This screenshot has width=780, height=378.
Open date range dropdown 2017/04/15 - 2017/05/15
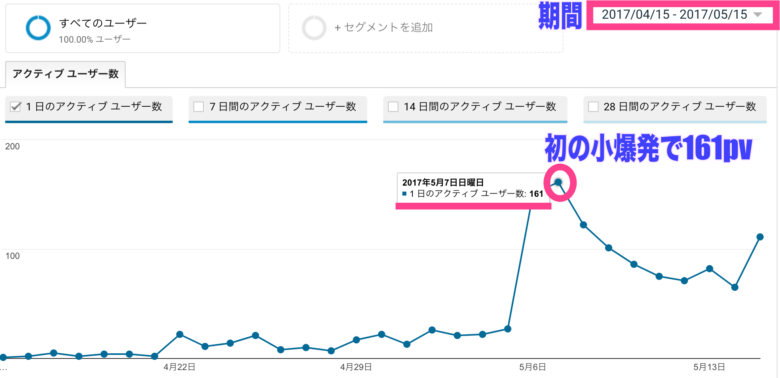point(681,15)
